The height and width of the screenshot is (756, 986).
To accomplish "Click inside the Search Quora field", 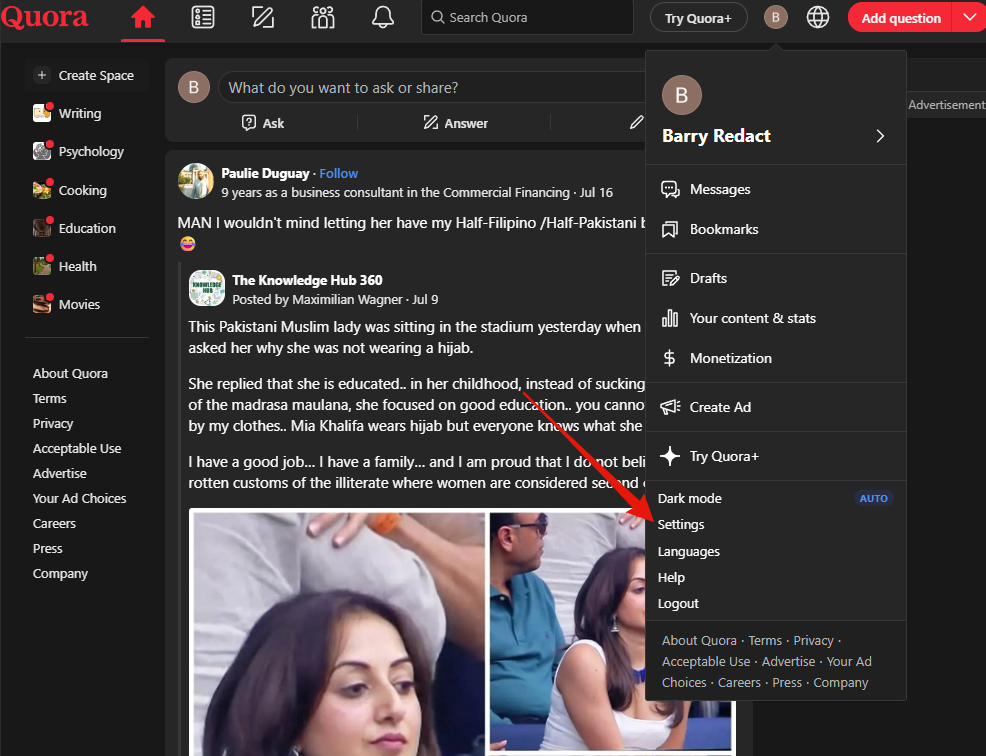I will 527,18.
